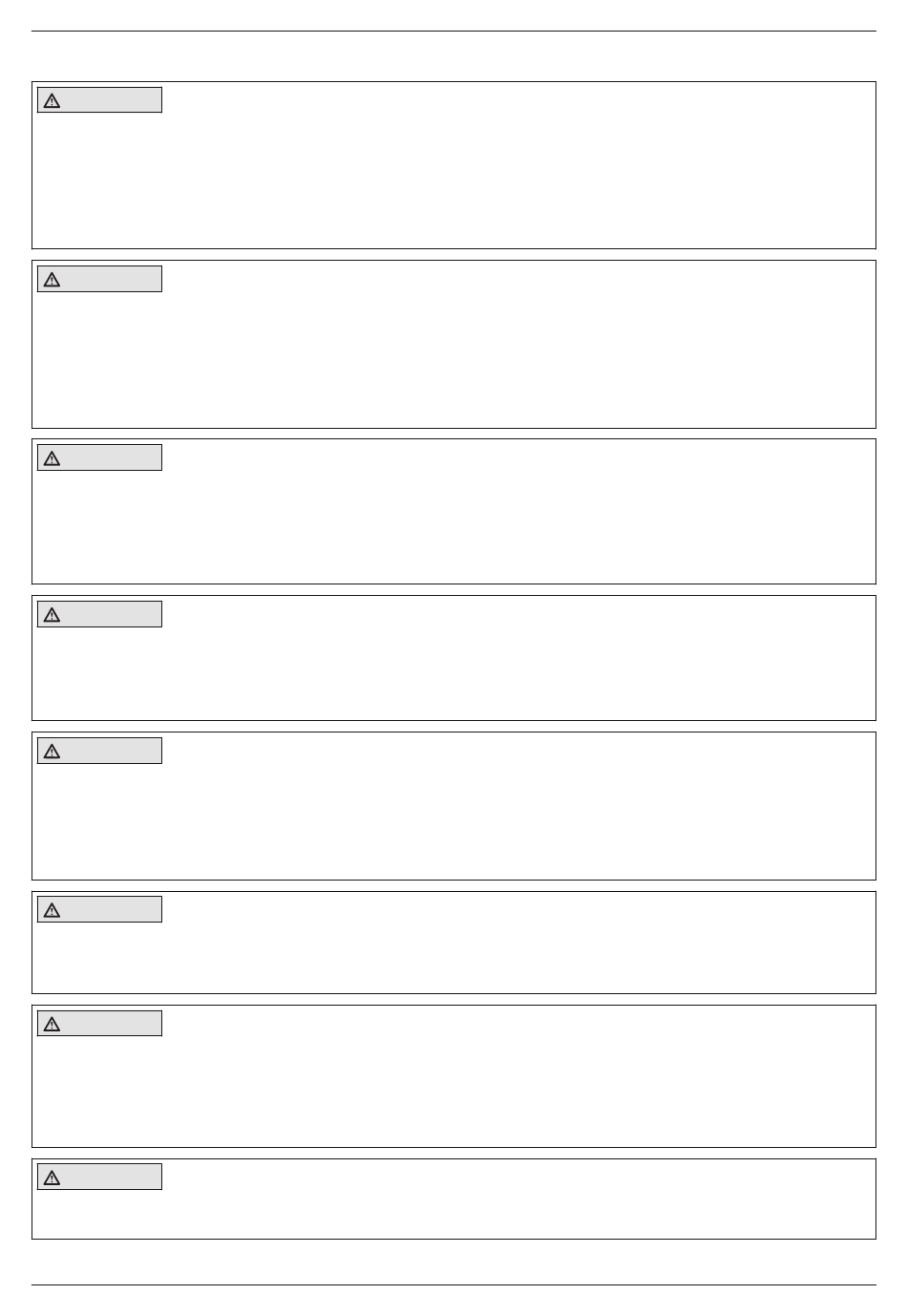Click the warning triangle in the second box
This screenshot has width=907, height=1316.
(x=52, y=280)
